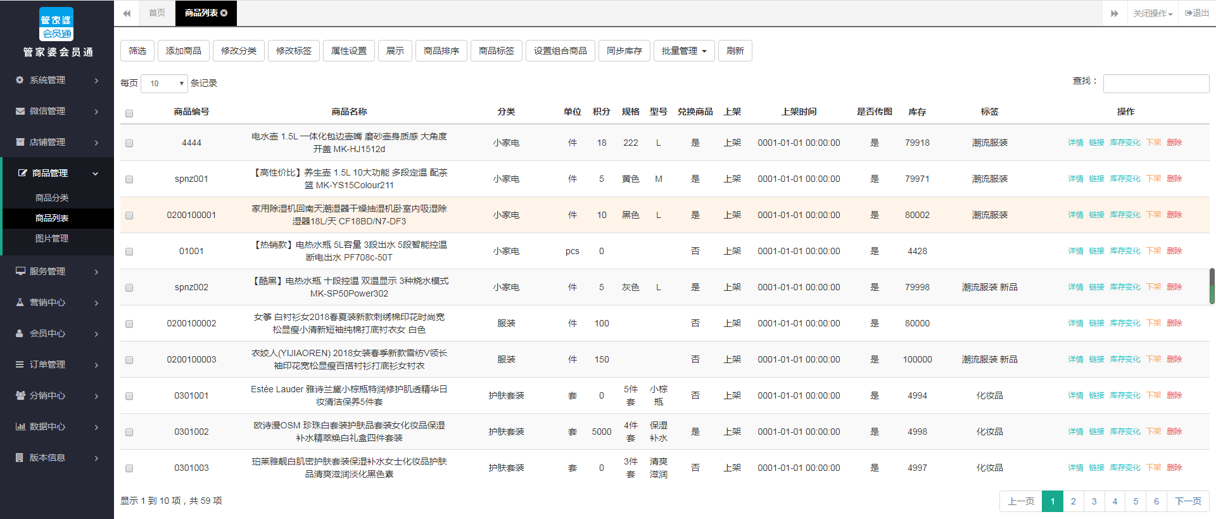The height and width of the screenshot is (519, 1216).
Task: Expand the 系统管理 sidebar menu
Action: tap(57, 80)
